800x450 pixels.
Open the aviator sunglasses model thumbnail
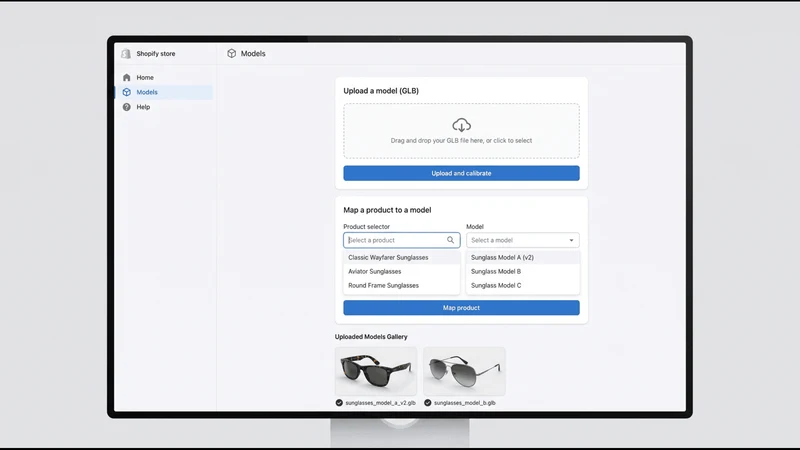[464, 371]
